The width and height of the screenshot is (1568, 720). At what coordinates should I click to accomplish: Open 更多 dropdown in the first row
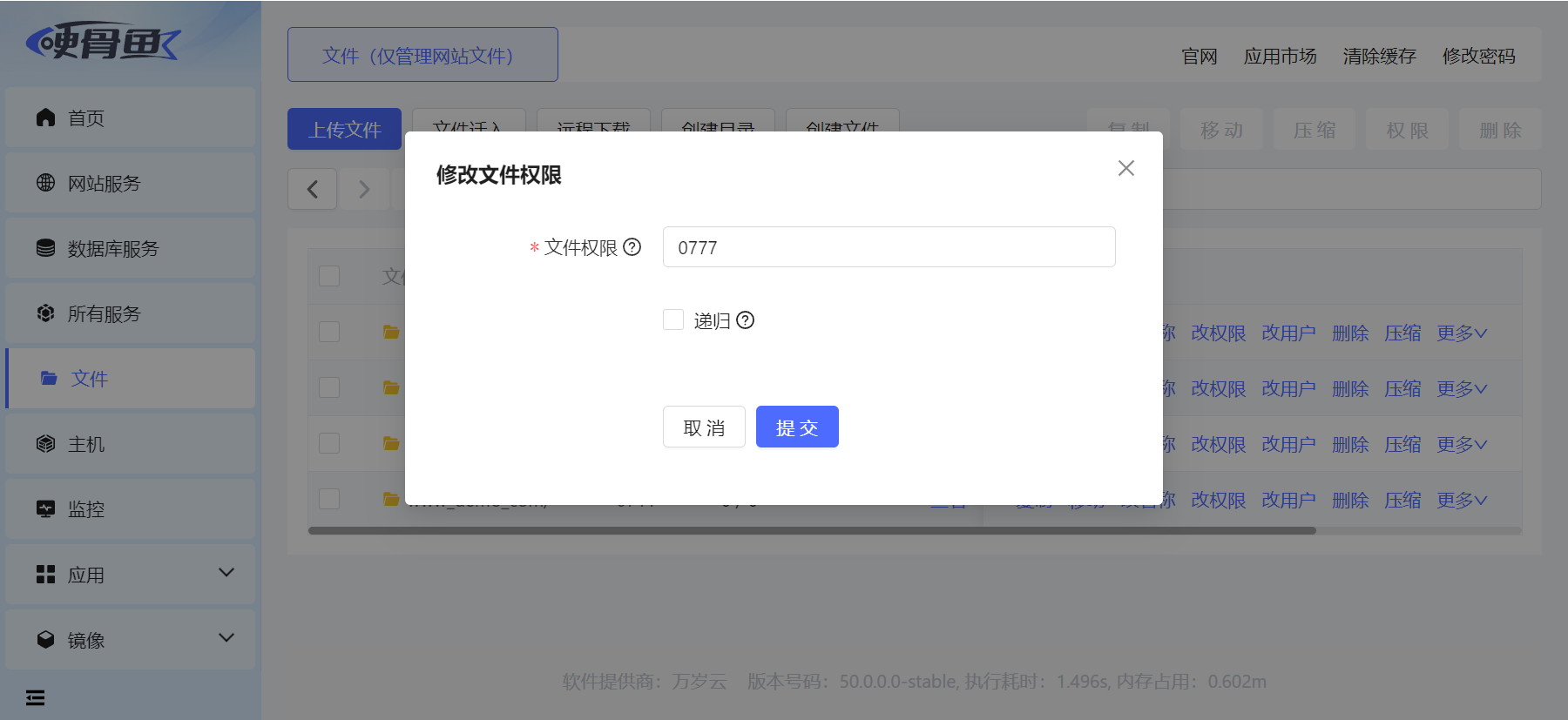tap(1462, 333)
